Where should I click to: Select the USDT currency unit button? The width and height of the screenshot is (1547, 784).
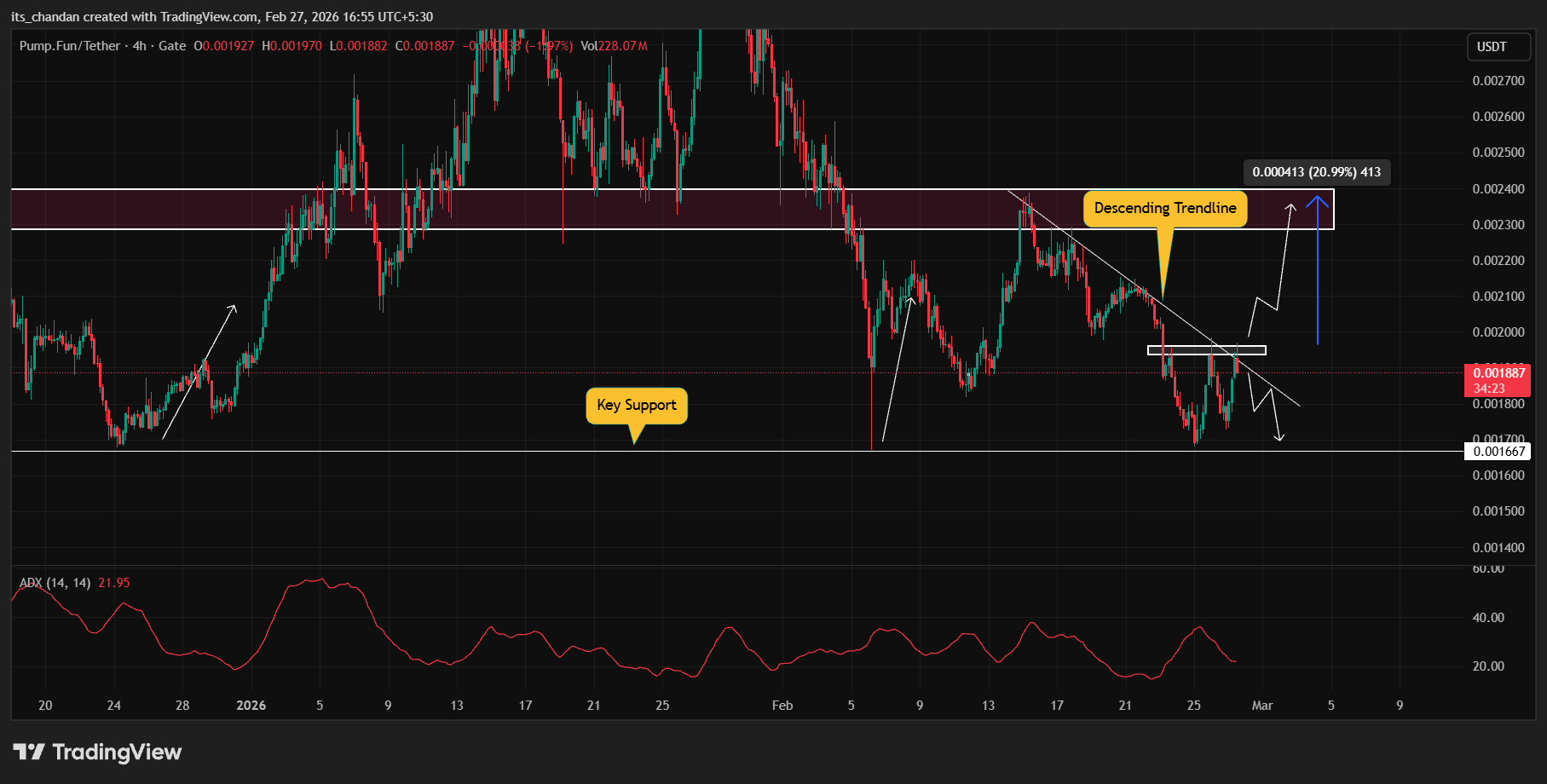(x=1498, y=47)
